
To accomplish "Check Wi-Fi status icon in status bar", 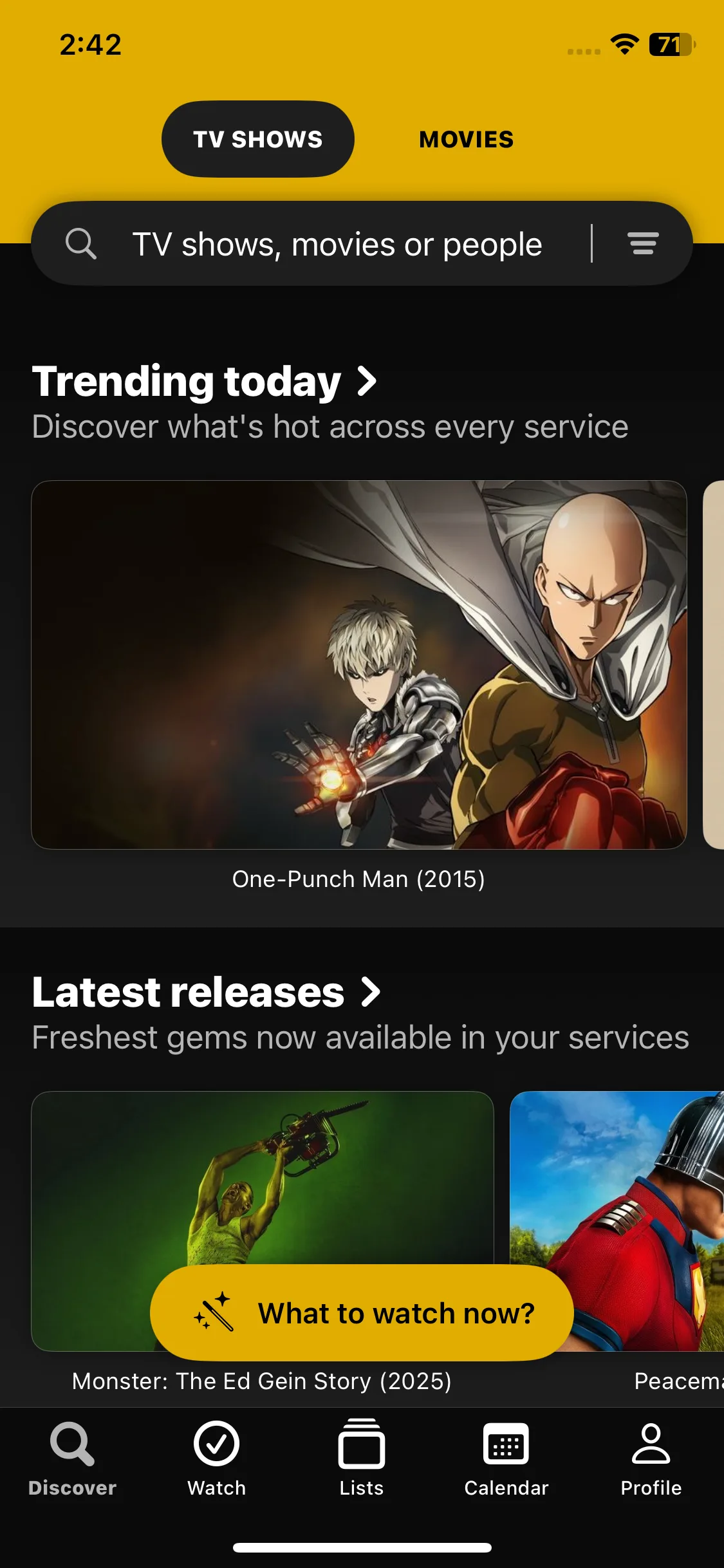I will [x=624, y=44].
